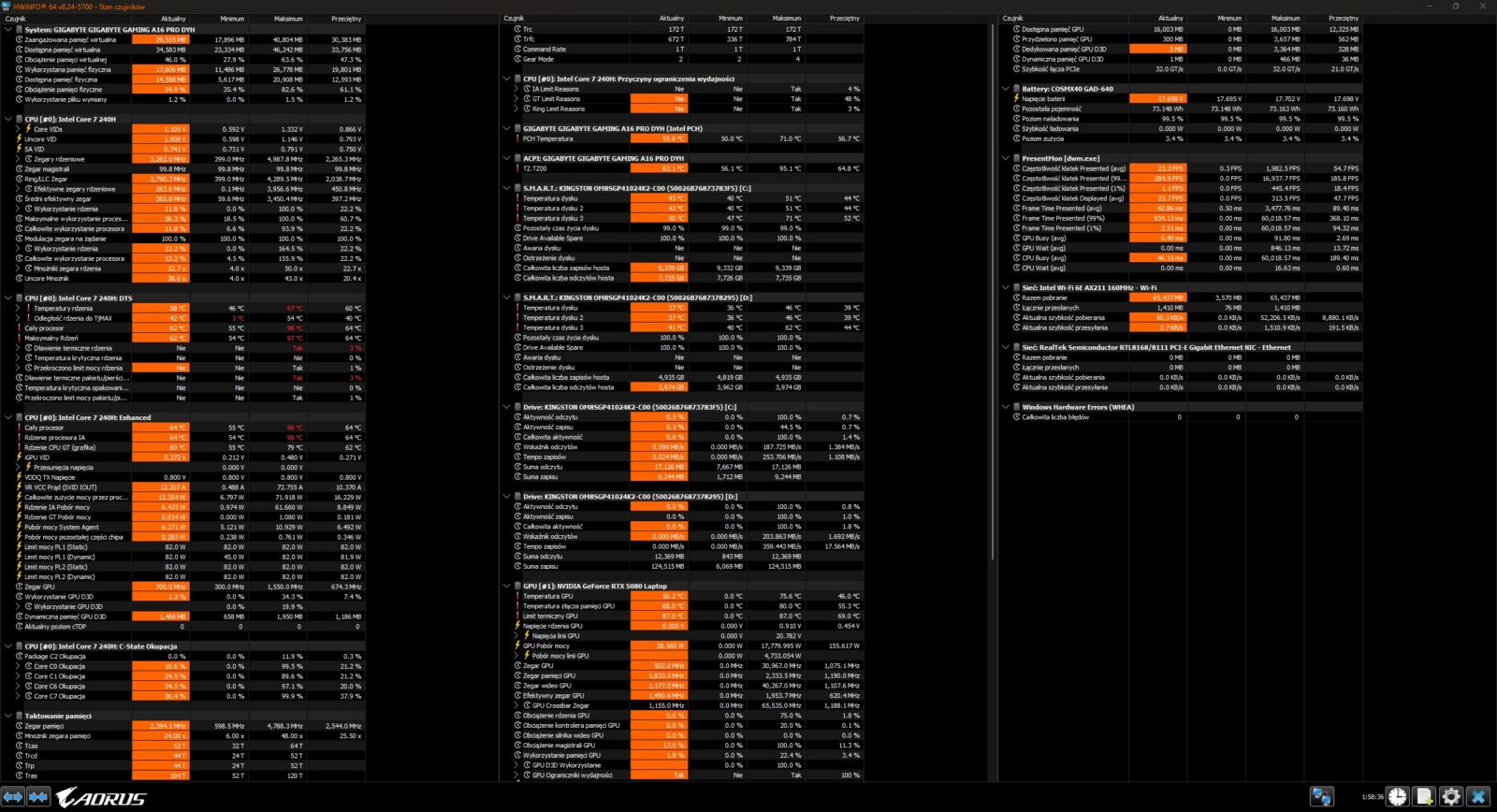The image size is (1497, 812).
Task: Collapse the Windows Hardware Errors (WHEA) group
Action: 1006,408
